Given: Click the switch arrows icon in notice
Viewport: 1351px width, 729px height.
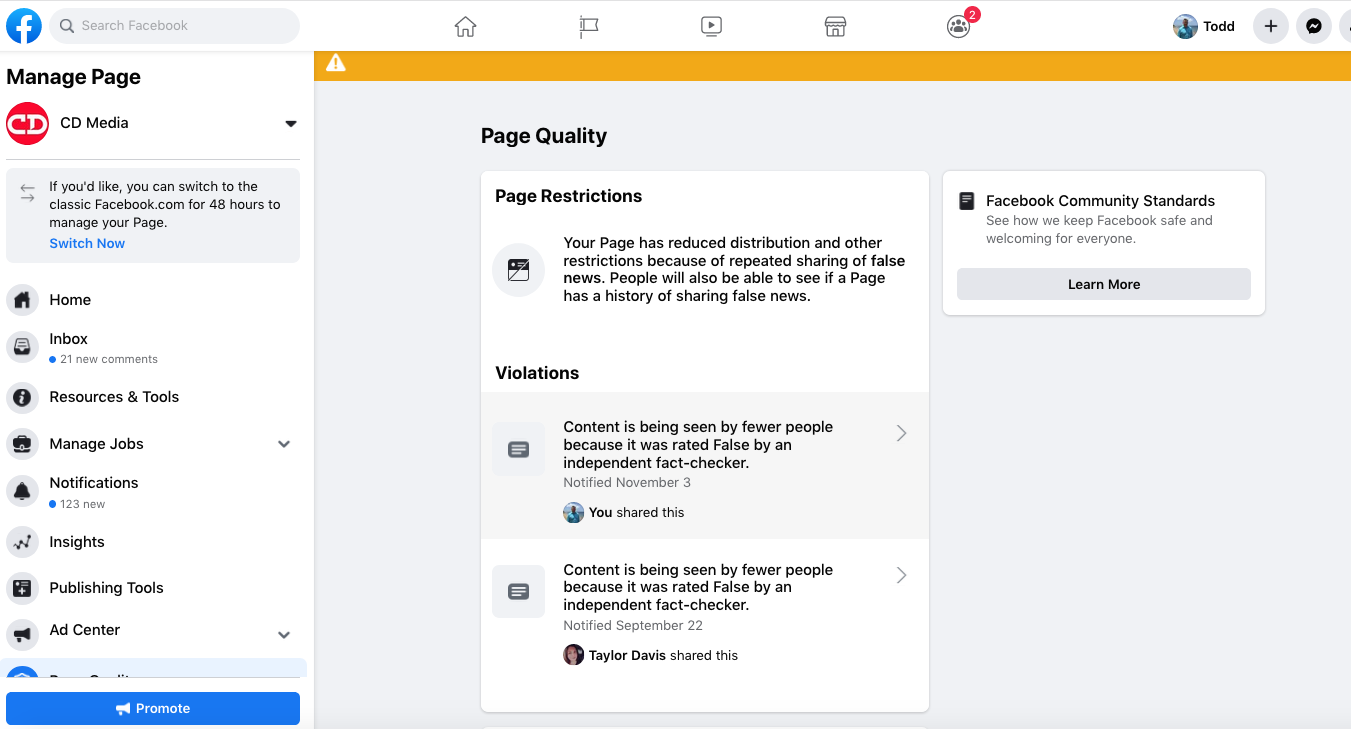Looking at the screenshot, I should point(28,192).
